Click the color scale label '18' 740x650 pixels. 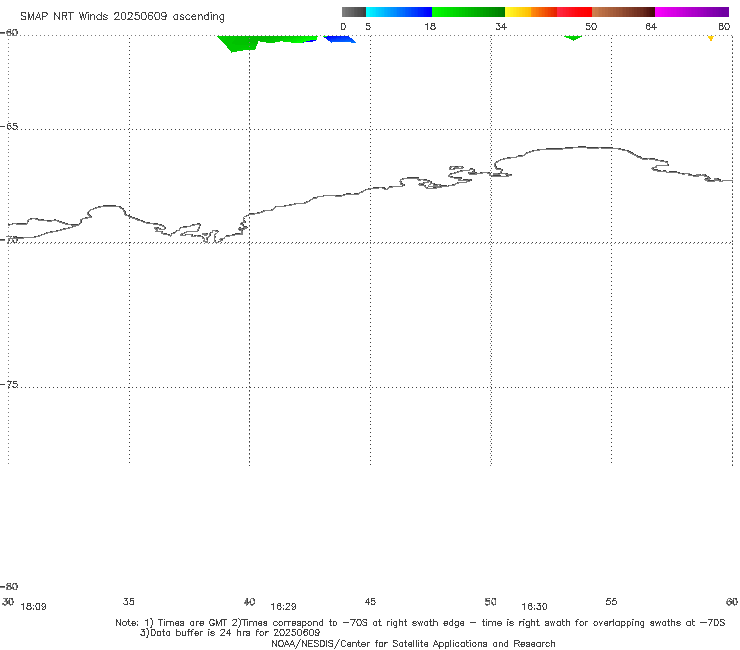click(430, 27)
